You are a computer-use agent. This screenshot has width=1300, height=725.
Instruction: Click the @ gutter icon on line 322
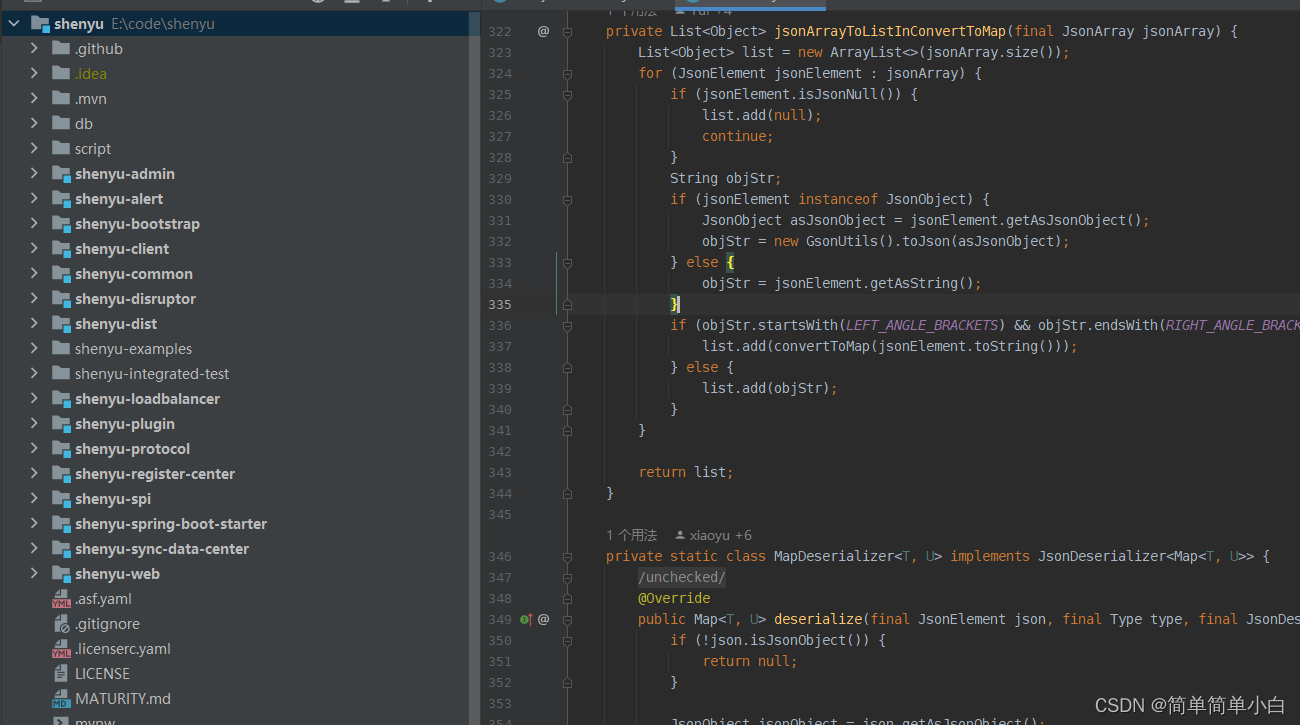(x=543, y=31)
